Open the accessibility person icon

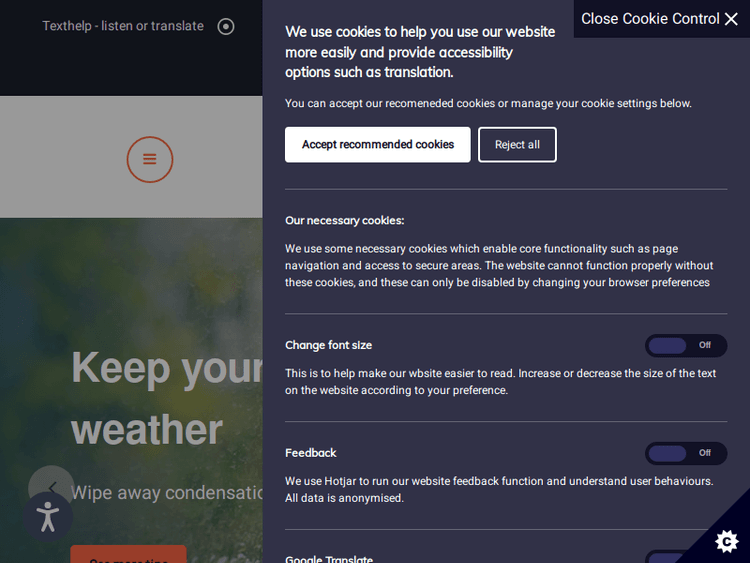(47, 516)
